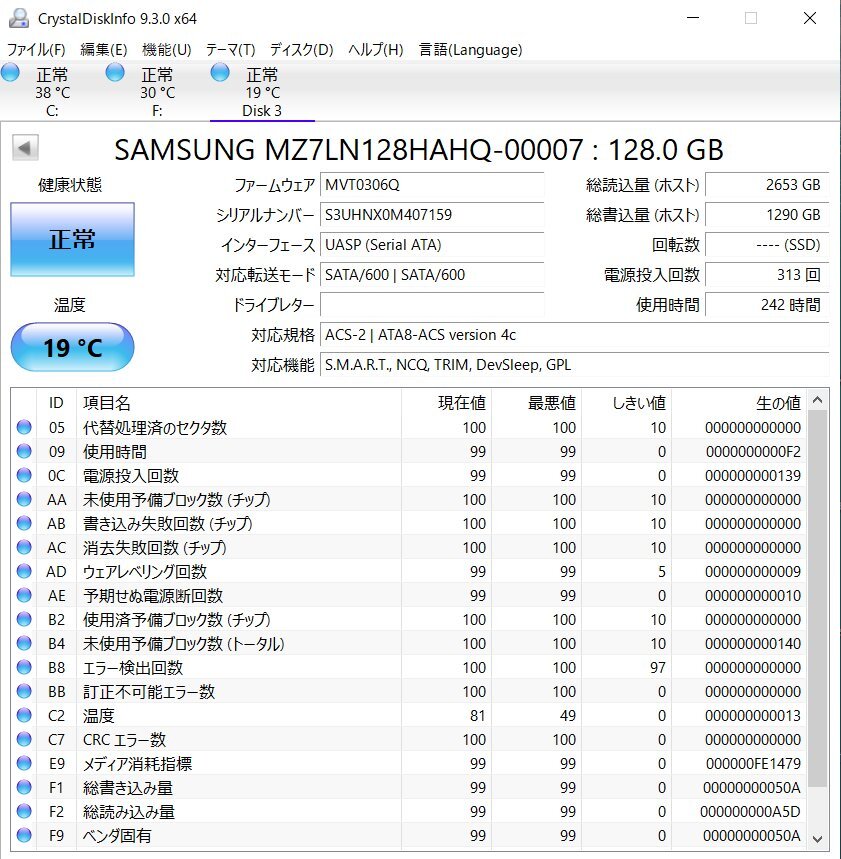Click the power-on count value 313 回
The height and width of the screenshot is (859, 841).
767,274
